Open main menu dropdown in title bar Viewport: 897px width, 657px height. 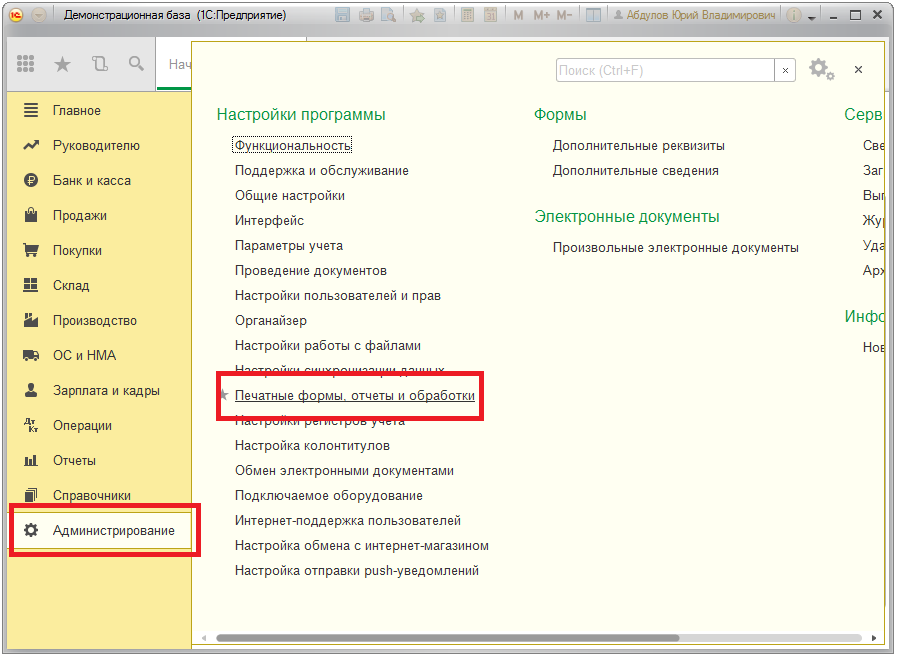38,15
